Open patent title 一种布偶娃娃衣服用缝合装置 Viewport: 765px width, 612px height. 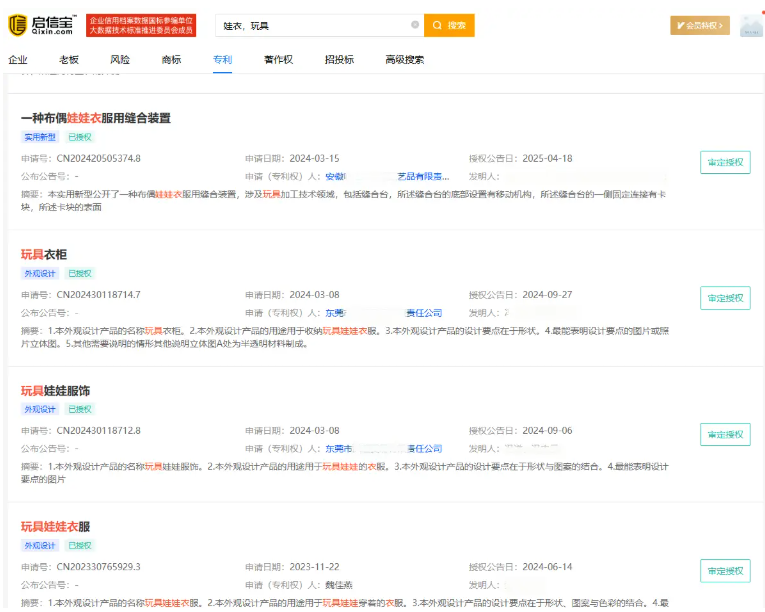pyautogui.click(x=96, y=118)
